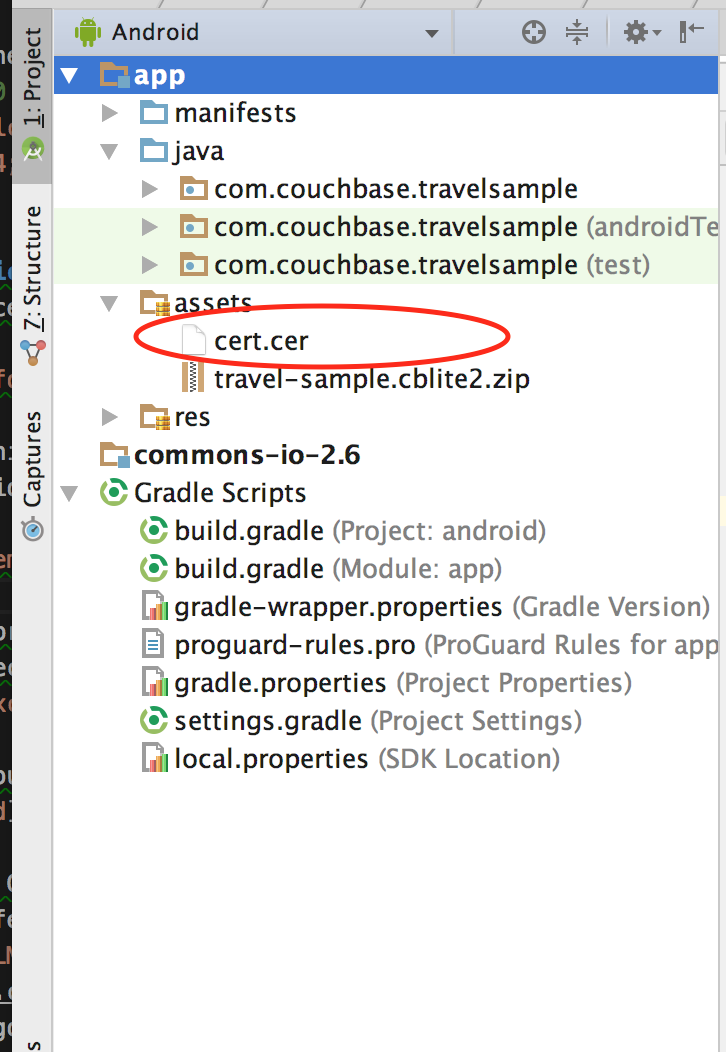Click the assets resource folder icon

pyautogui.click(x=154, y=303)
